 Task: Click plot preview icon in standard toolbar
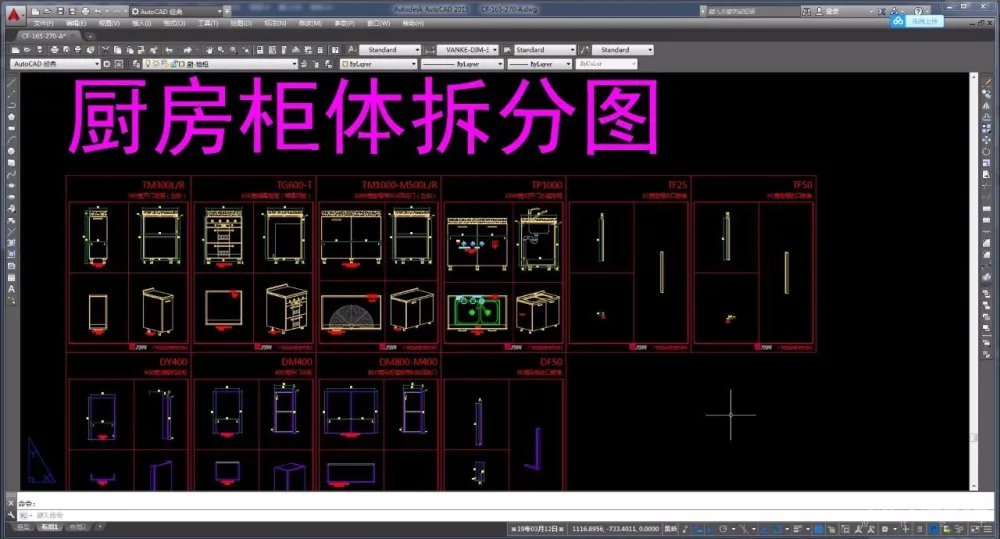[x=66, y=50]
